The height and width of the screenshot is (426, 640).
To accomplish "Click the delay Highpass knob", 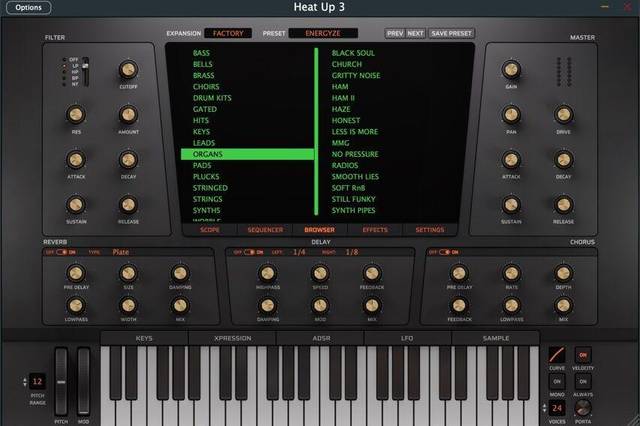I will pos(268,273).
